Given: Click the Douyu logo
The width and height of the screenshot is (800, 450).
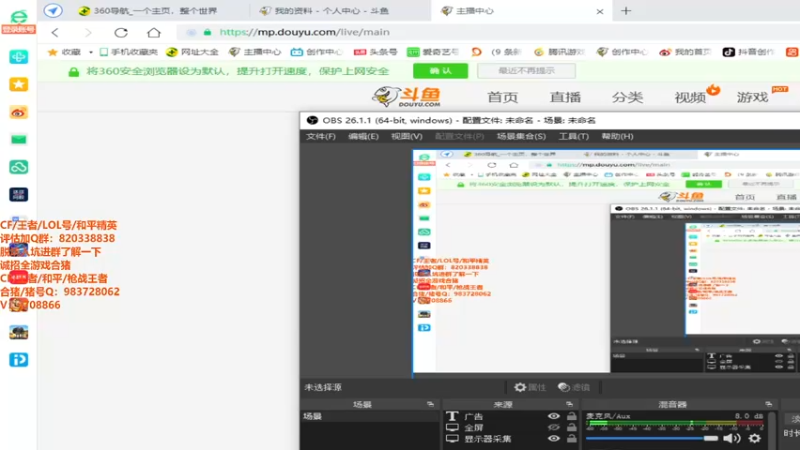Looking at the screenshot, I should coord(406,96).
